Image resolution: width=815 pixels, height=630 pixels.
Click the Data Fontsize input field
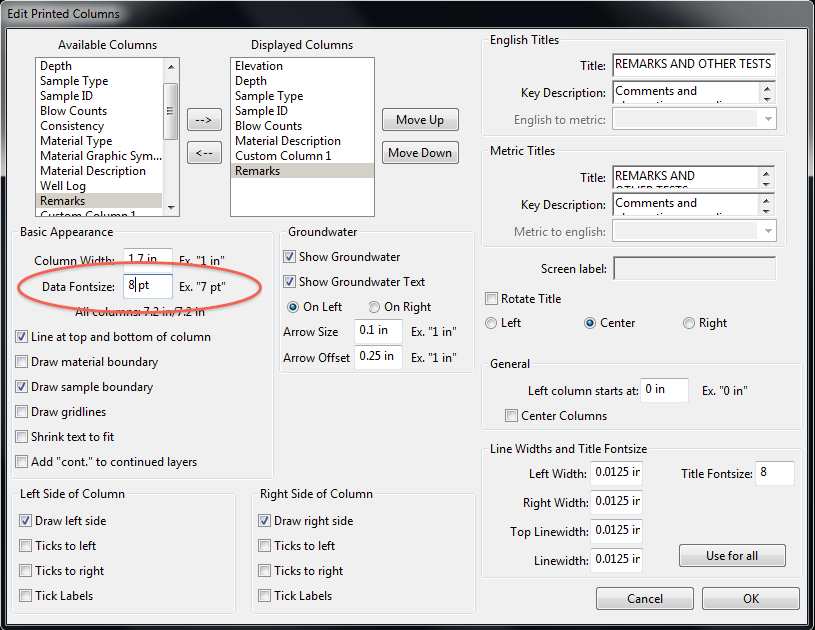(148, 286)
